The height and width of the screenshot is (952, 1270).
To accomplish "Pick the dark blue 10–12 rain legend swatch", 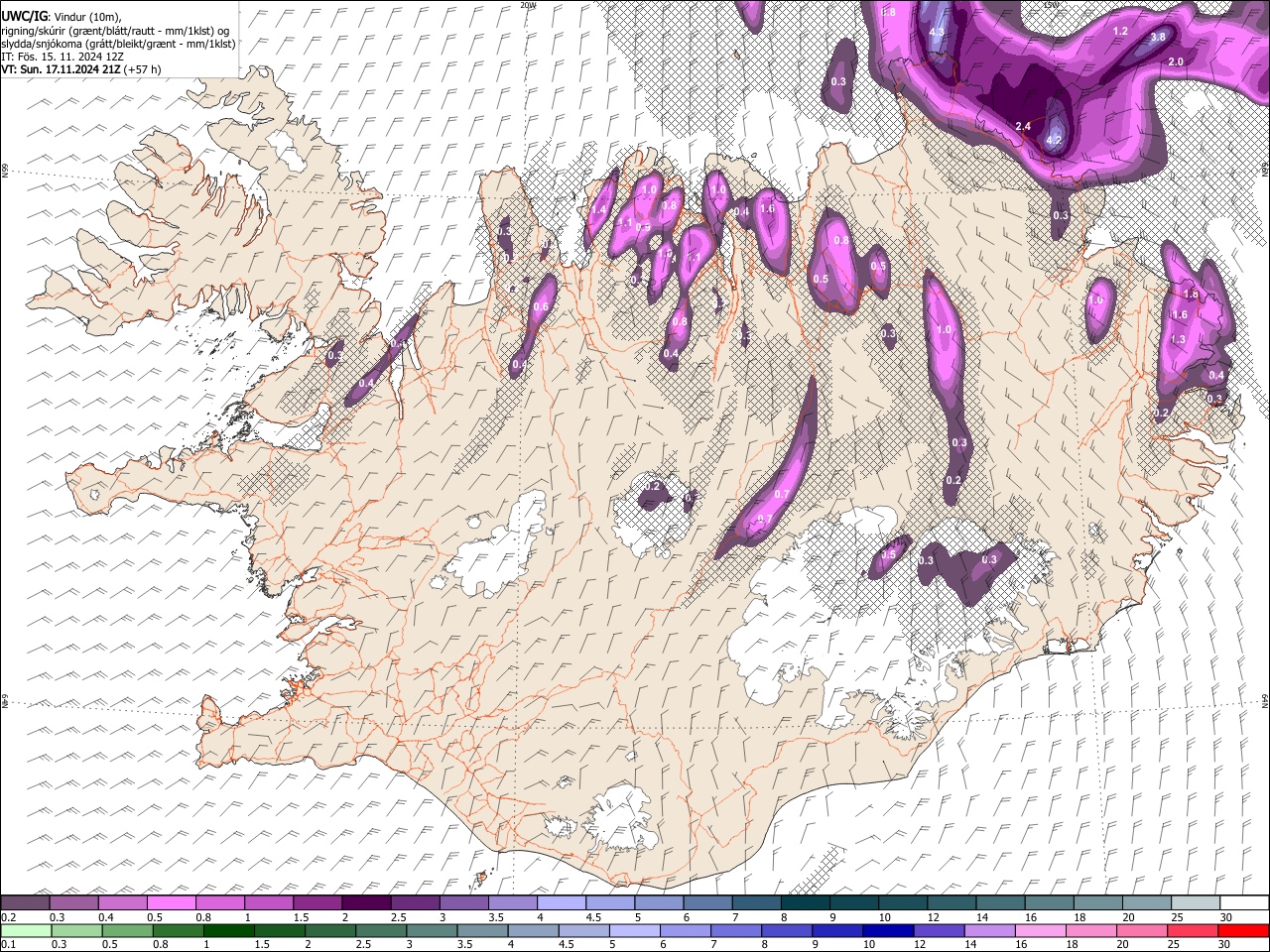I will [888, 930].
